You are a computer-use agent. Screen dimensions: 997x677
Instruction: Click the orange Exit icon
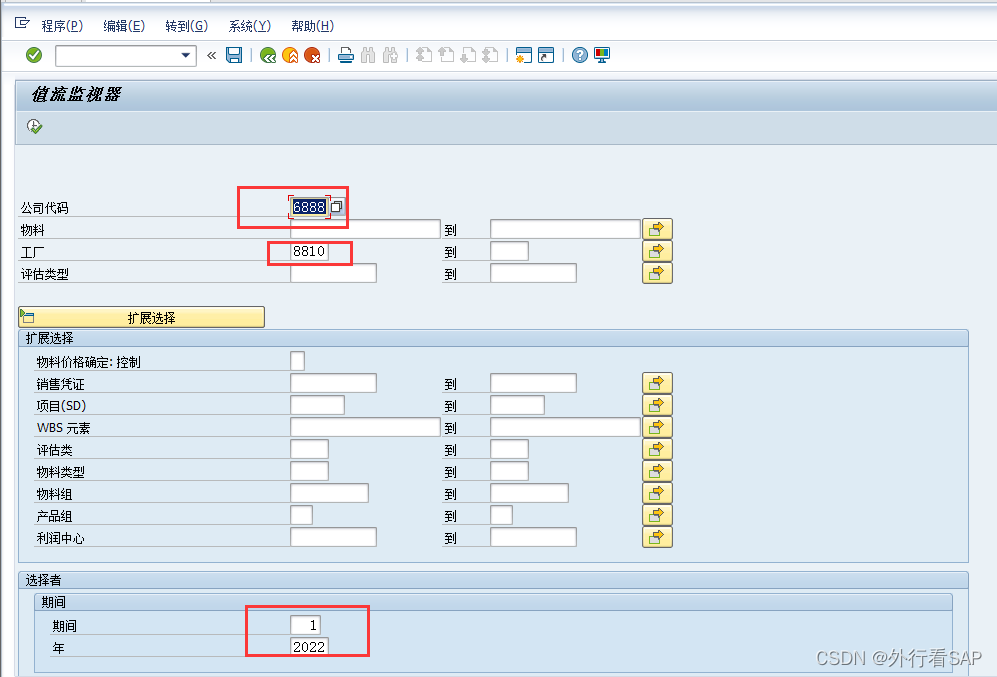pyautogui.click(x=290, y=56)
